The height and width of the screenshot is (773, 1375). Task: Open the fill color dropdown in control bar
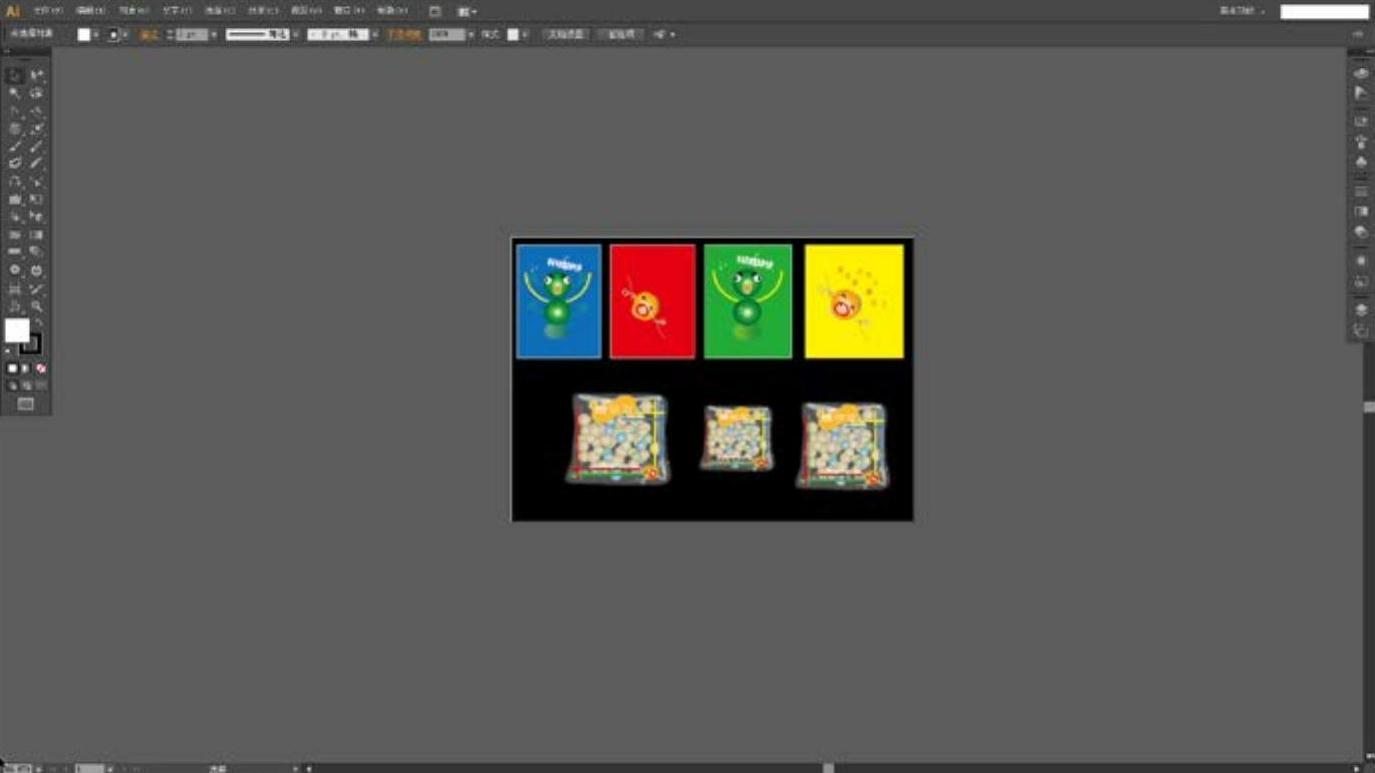(x=96, y=34)
